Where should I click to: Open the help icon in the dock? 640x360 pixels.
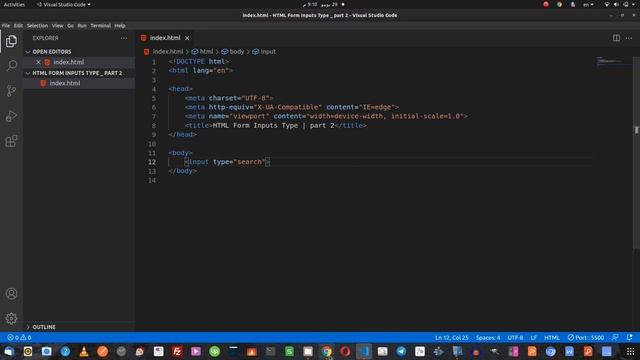coord(65,351)
